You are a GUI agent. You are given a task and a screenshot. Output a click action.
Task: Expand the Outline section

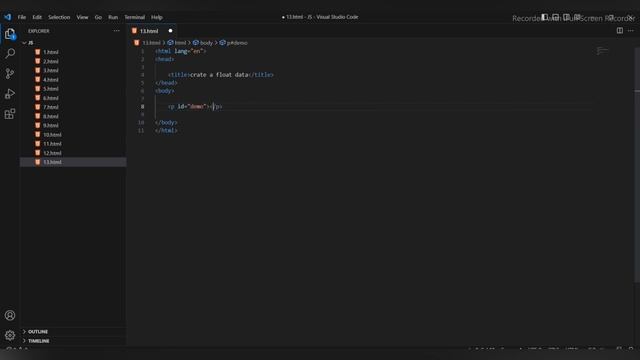(38, 331)
